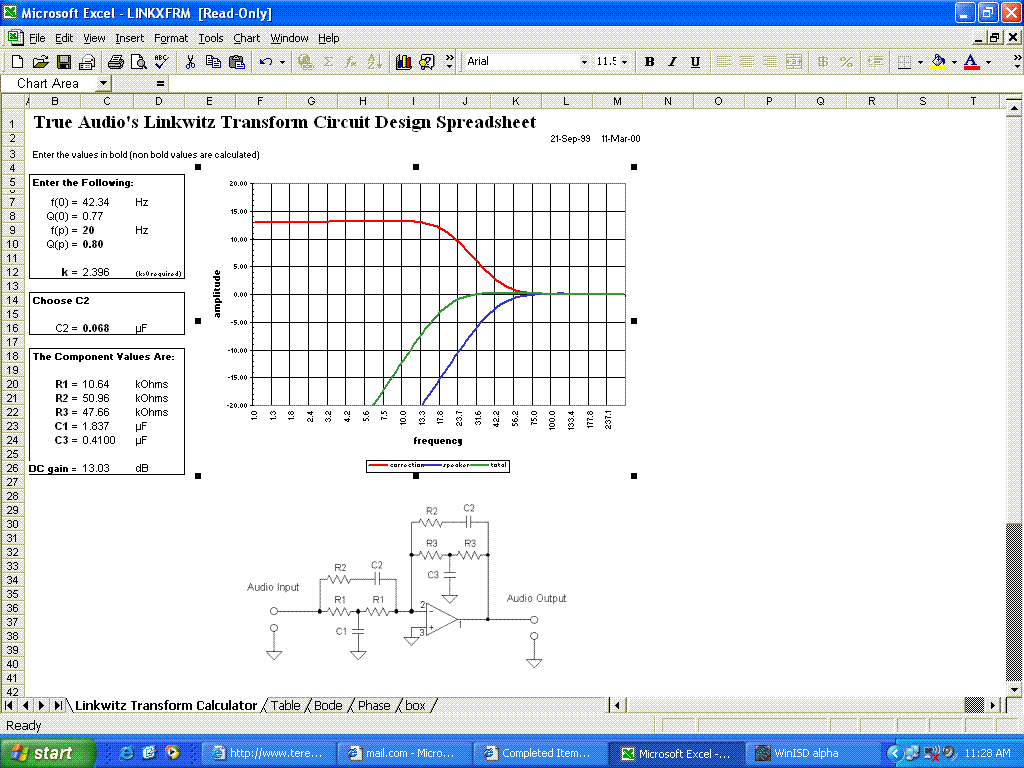Expand more Standard toolbar buttons chevron
The width and height of the screenshot is (1024, 768).
(x=449, y=61)
